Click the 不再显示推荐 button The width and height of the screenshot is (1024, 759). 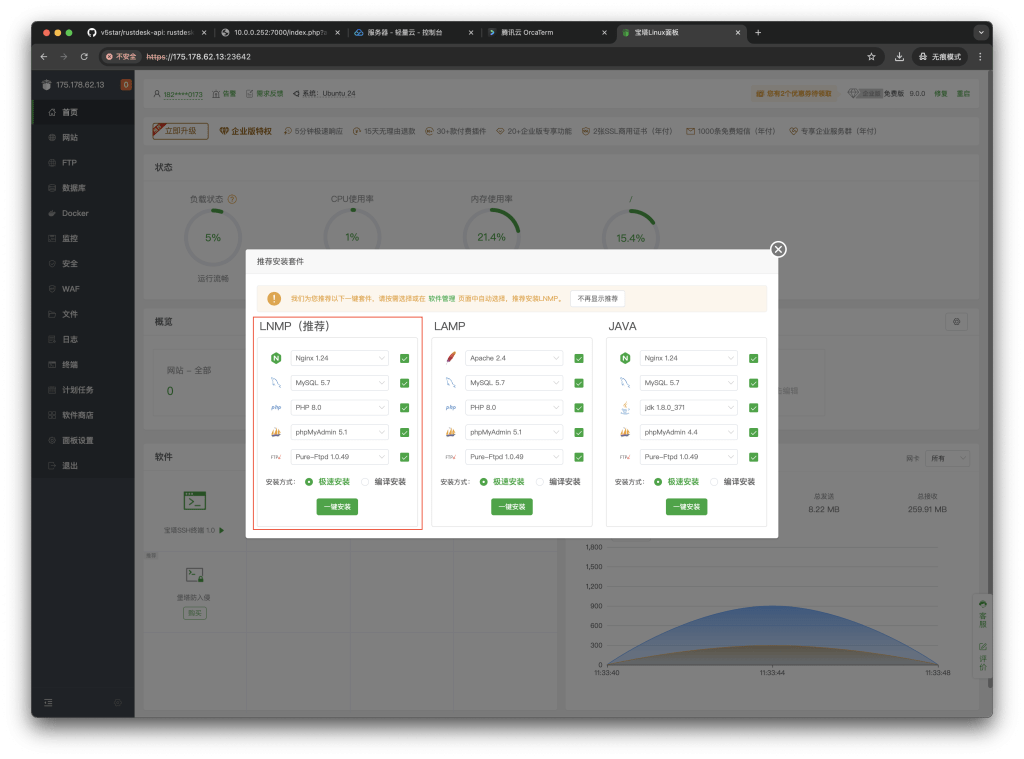point(598,298)
